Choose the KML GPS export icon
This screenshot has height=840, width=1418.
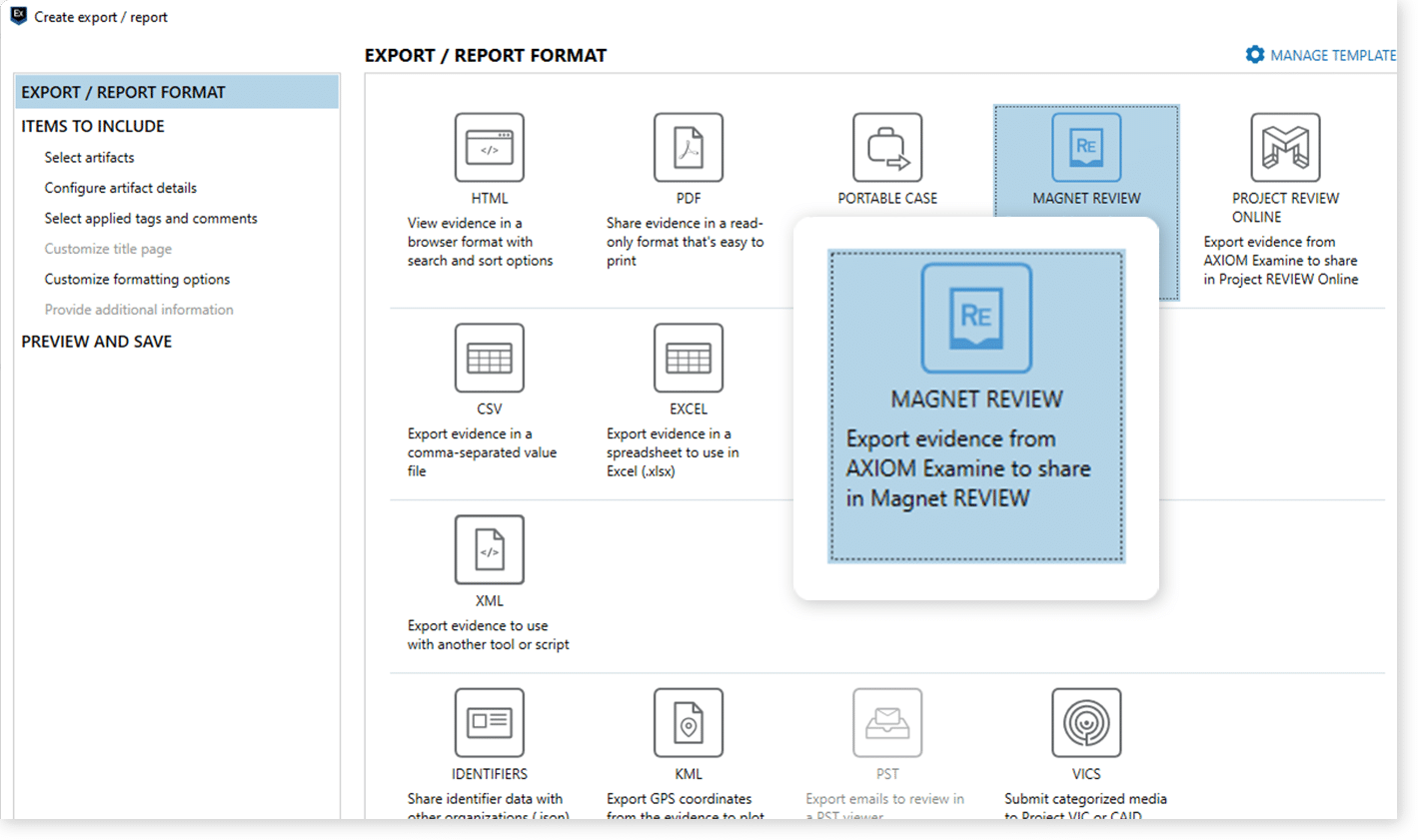pos(689,722)
